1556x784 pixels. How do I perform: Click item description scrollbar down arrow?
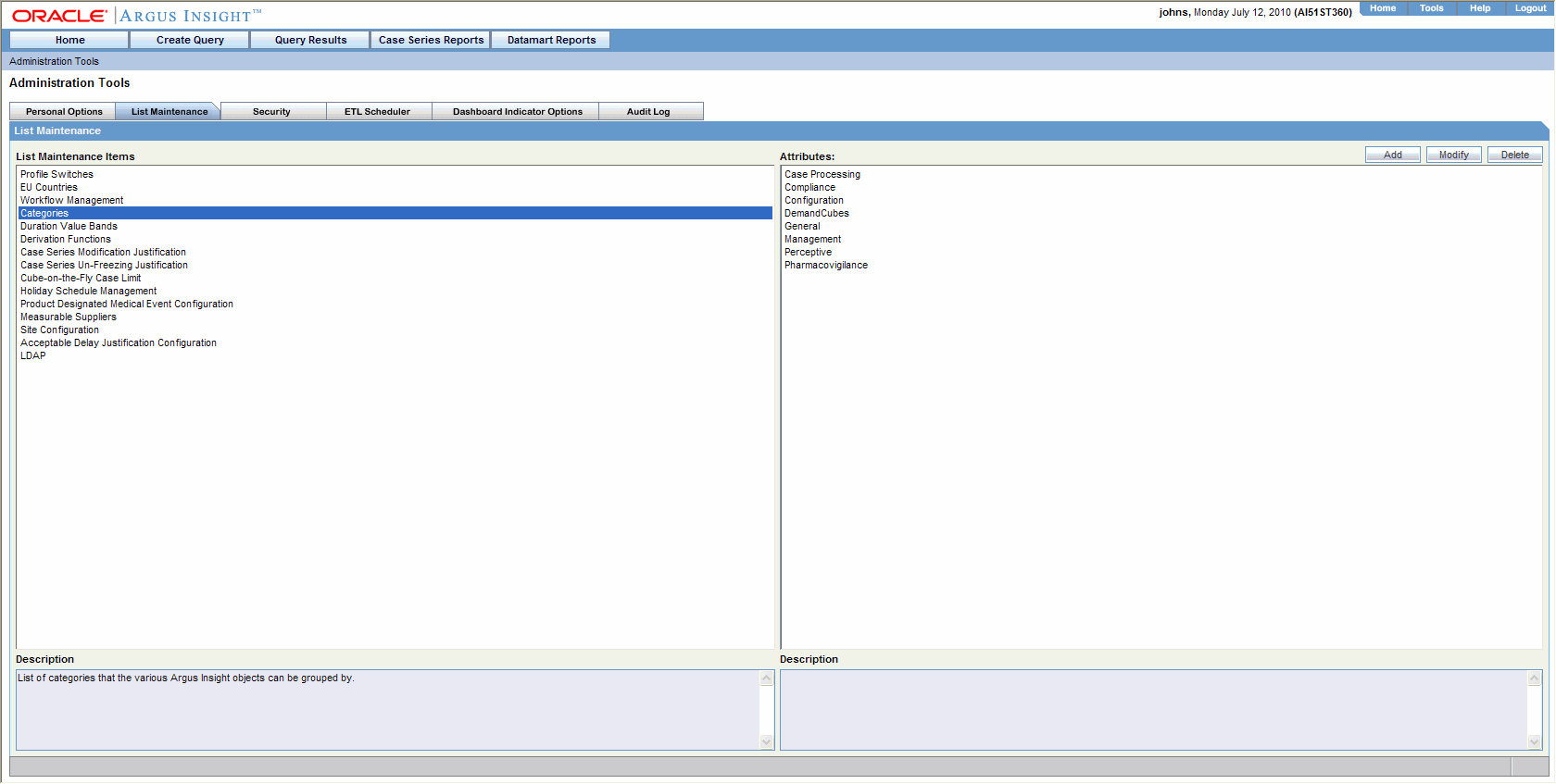[767, 741]
